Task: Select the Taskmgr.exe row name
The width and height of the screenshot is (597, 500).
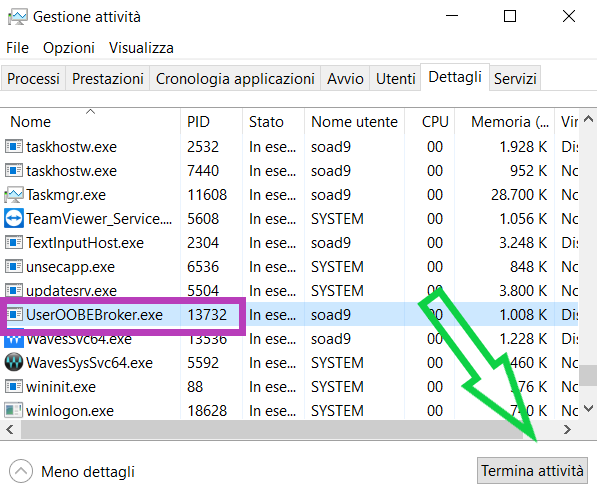Action: [66, 195]
